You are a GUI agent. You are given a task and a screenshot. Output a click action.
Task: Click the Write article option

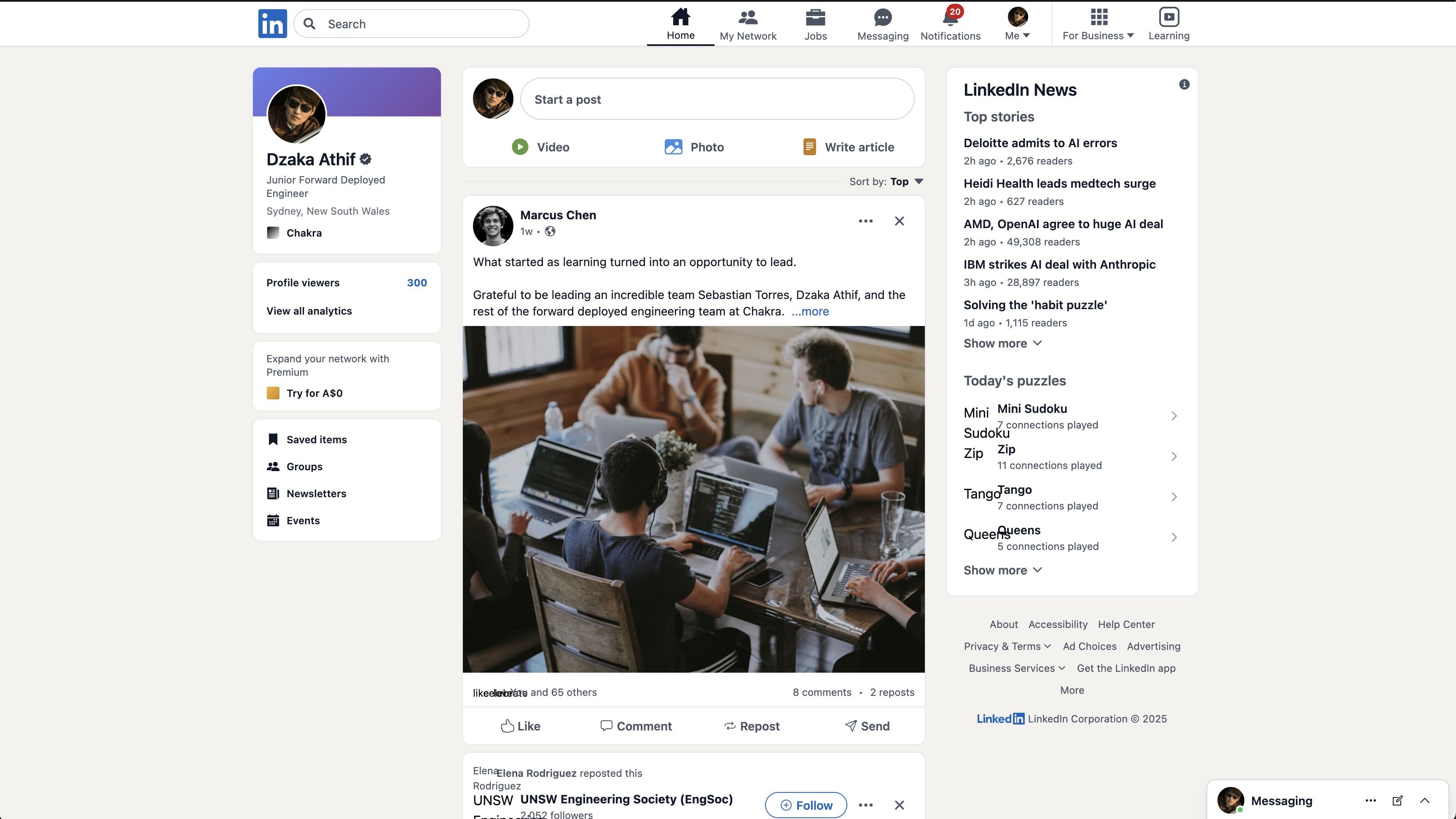click(849, 147)
